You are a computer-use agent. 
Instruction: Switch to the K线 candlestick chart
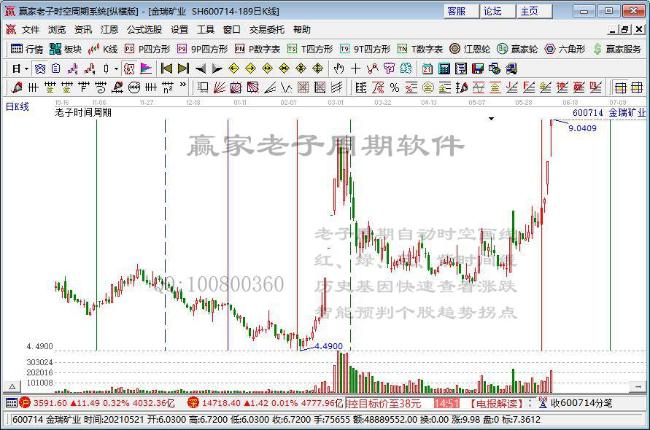point(102,49)
